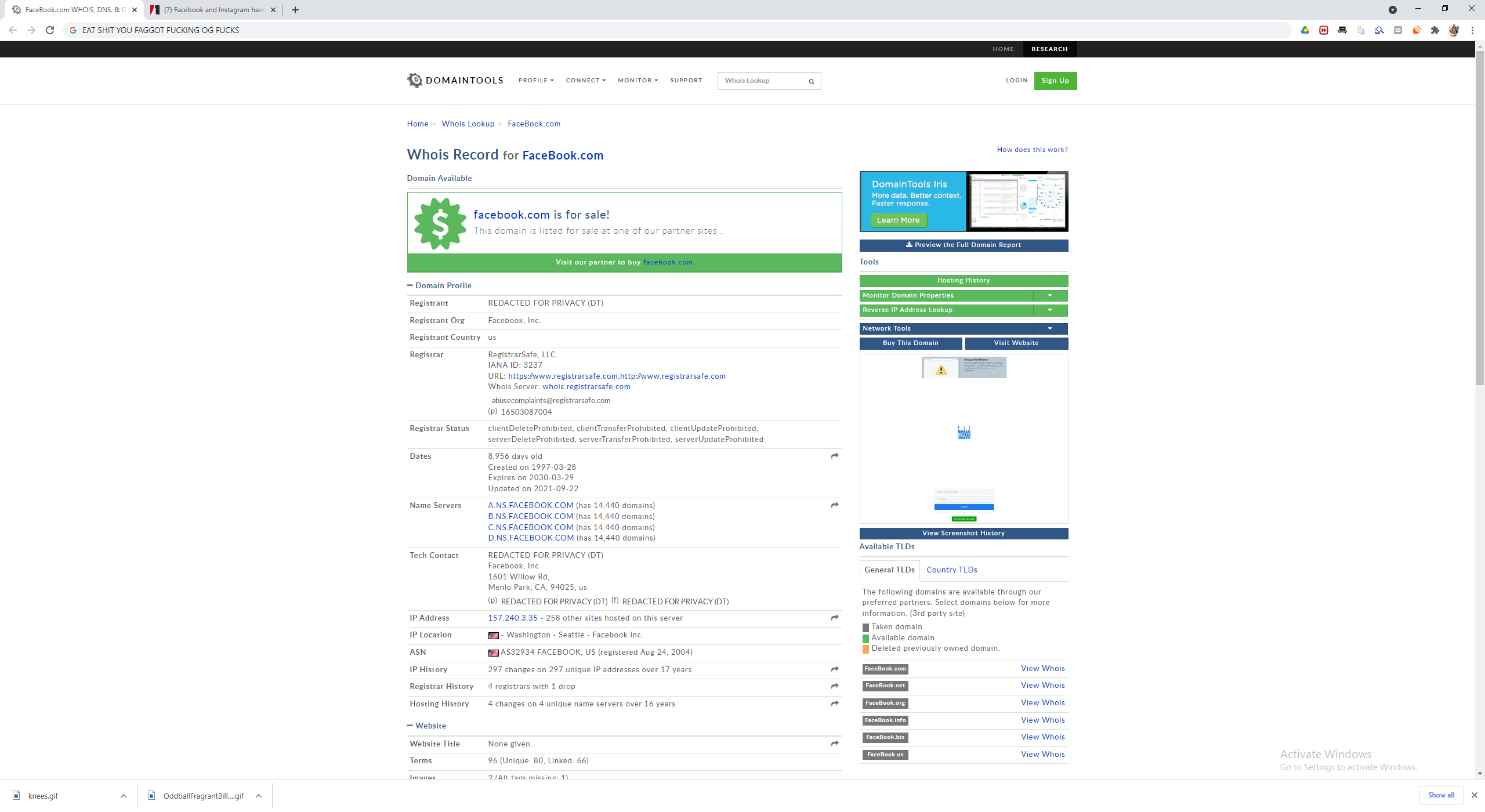Click the browser forward arrow
The height and width of the screenshot is (812, 1485).
click(x=31, y=30)
